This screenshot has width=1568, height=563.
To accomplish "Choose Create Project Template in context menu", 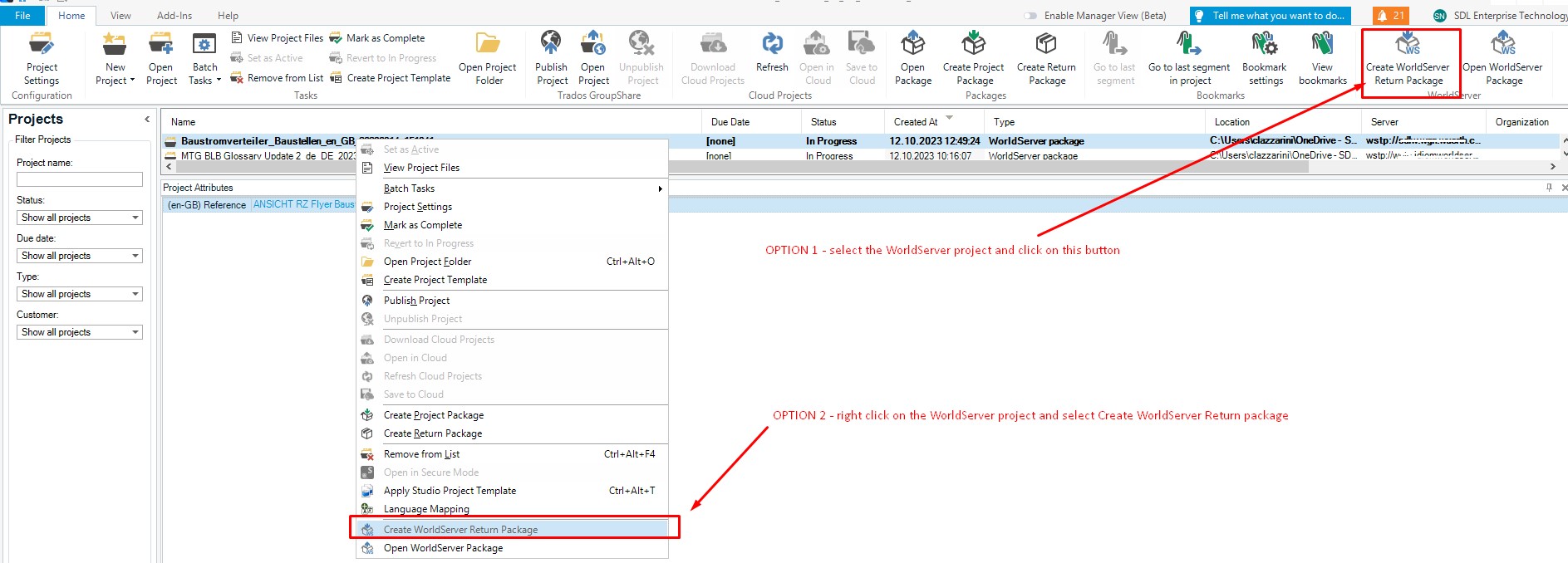I will [x=513, y=280].
